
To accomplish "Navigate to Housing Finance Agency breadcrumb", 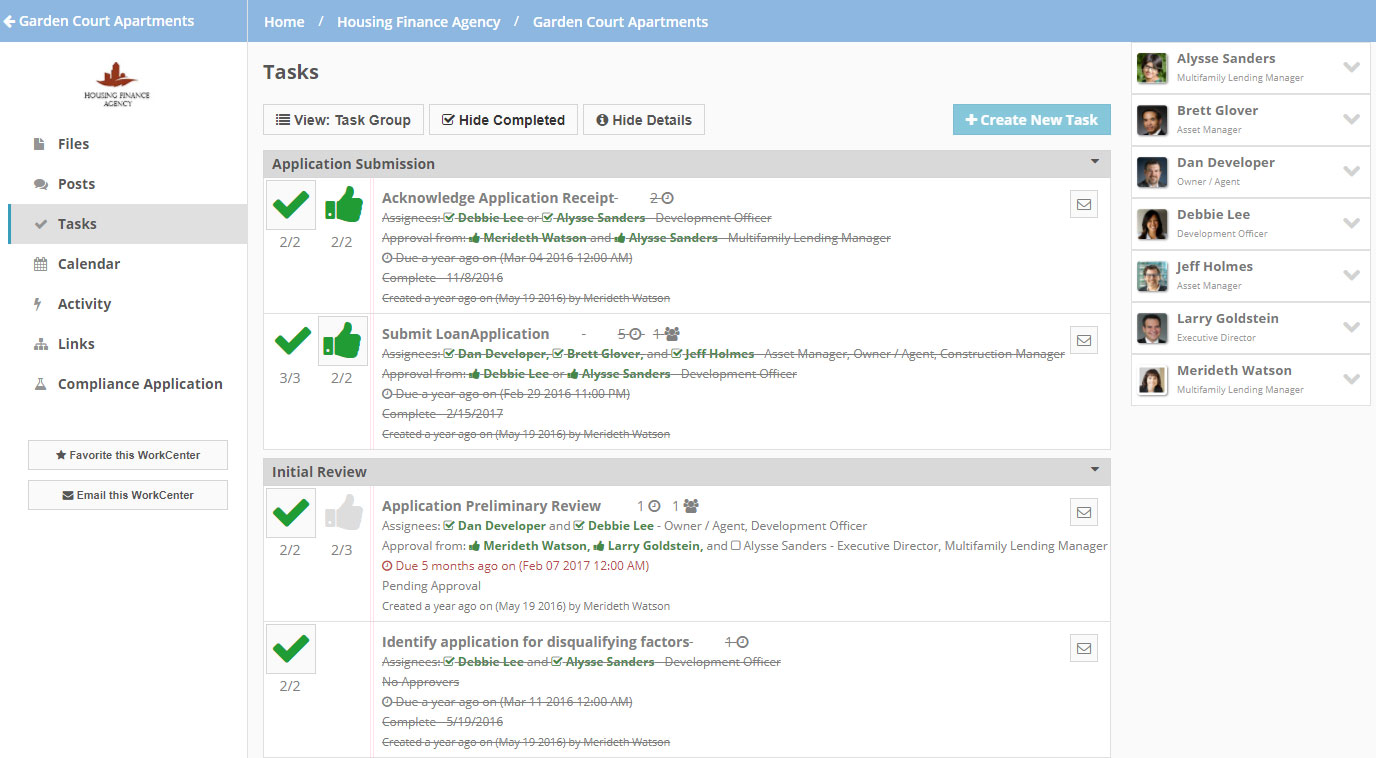I will (418, 21).
